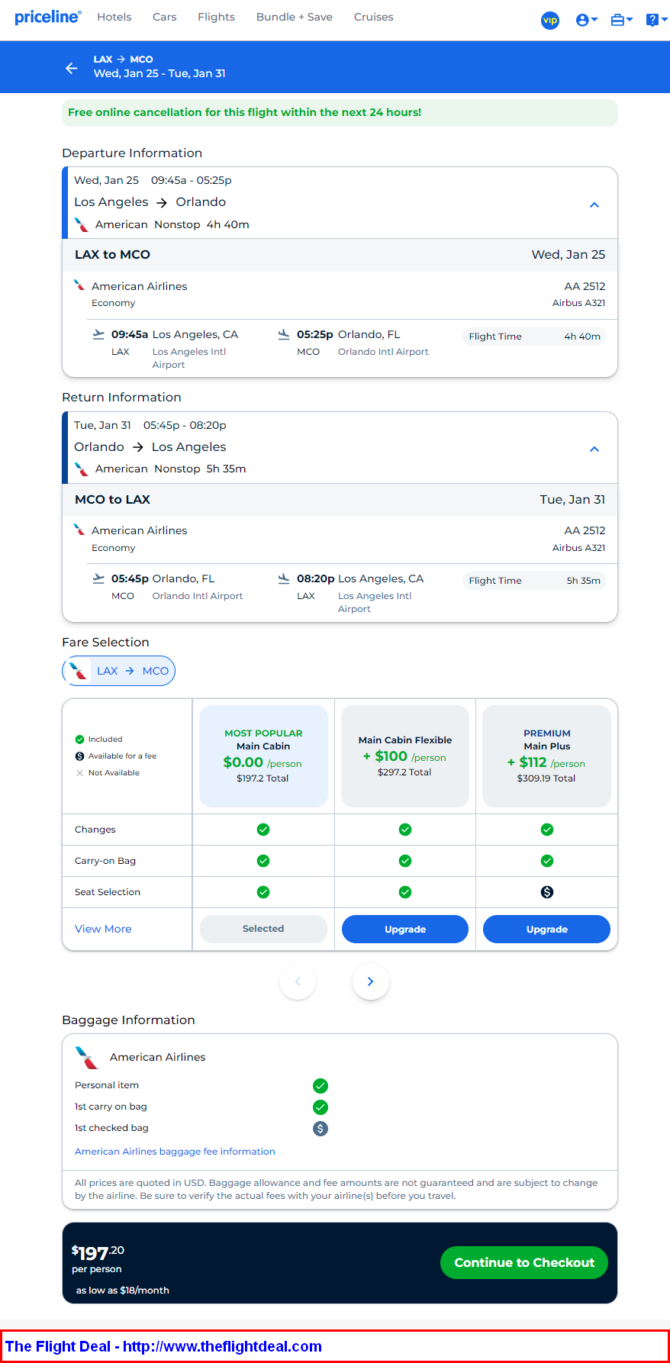670x1363 pixels.
Task: Upgrade to Main Plus
Action: 546,929
